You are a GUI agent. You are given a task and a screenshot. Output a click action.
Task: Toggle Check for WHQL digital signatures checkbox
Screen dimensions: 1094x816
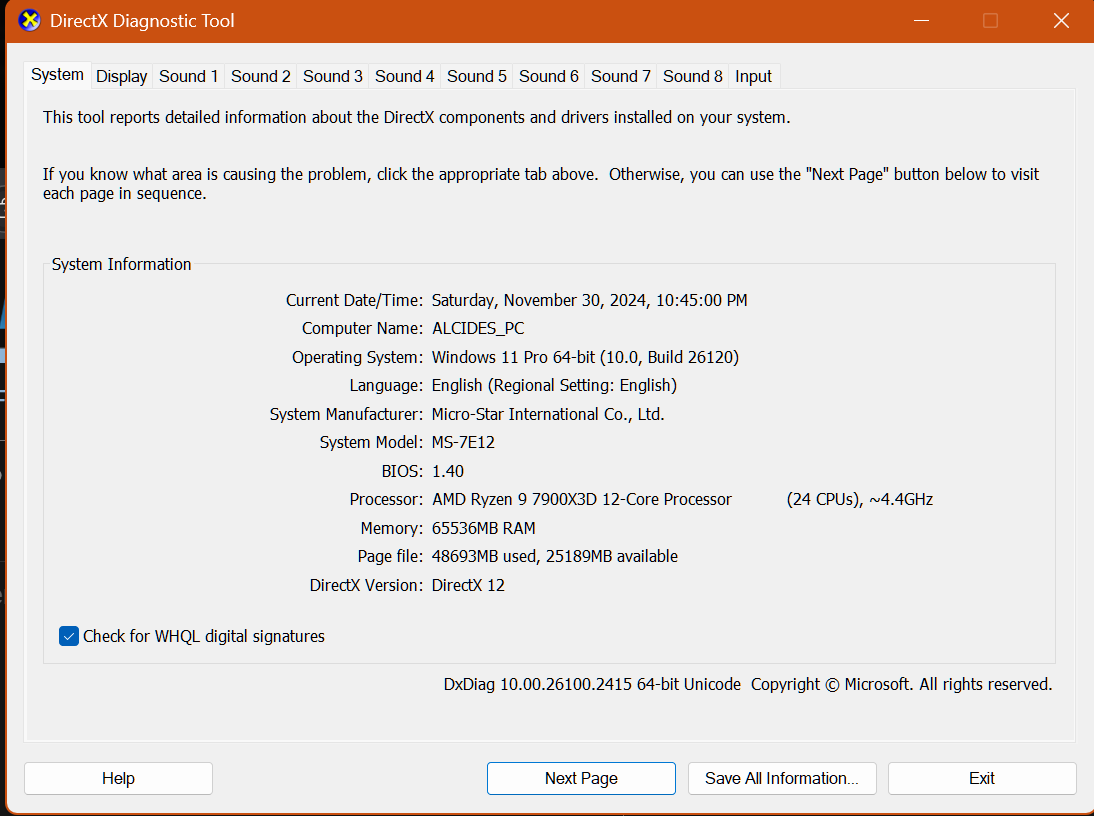tap(69, 636)
